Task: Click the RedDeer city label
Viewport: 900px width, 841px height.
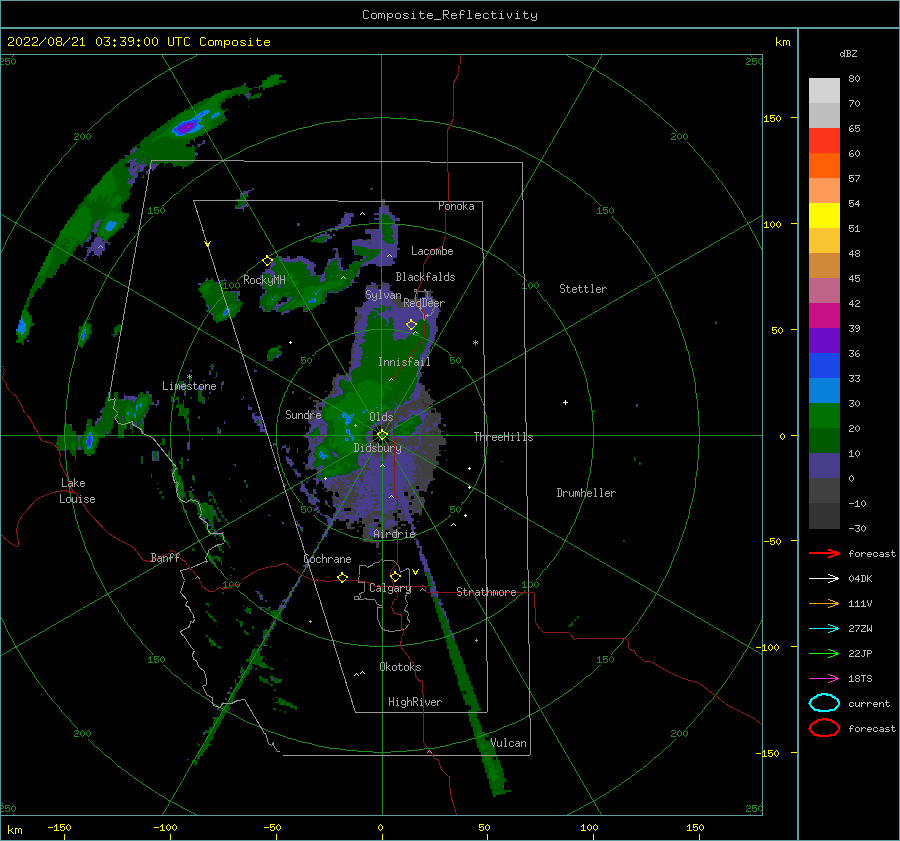Action: coord(424,303)
